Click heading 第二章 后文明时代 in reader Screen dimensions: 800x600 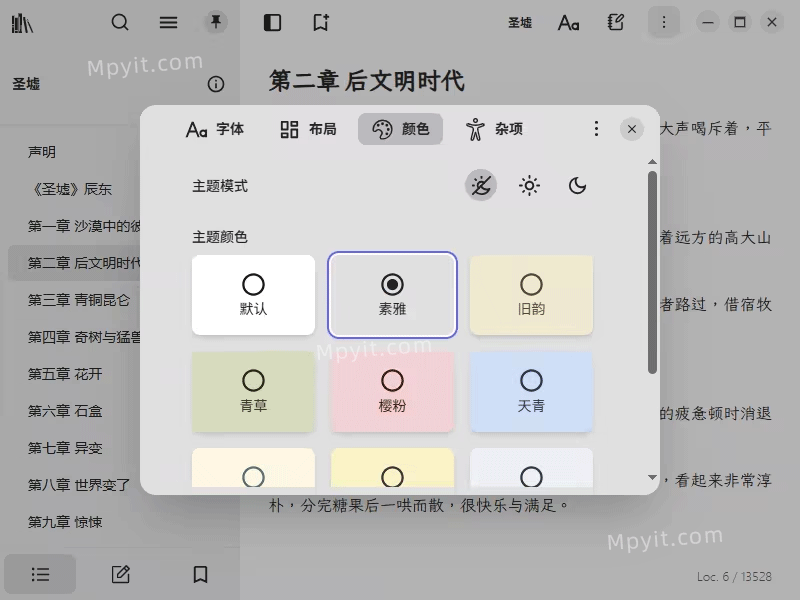tap(367, 81)
